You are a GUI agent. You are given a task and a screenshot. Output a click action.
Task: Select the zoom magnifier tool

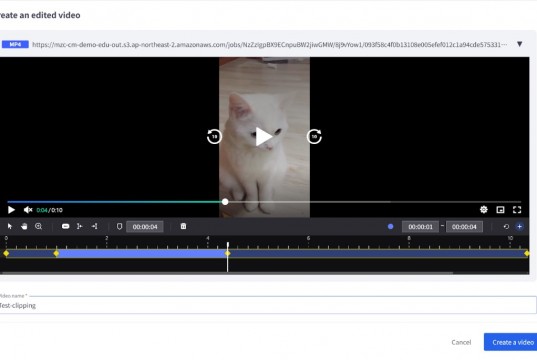click(38, 226)
